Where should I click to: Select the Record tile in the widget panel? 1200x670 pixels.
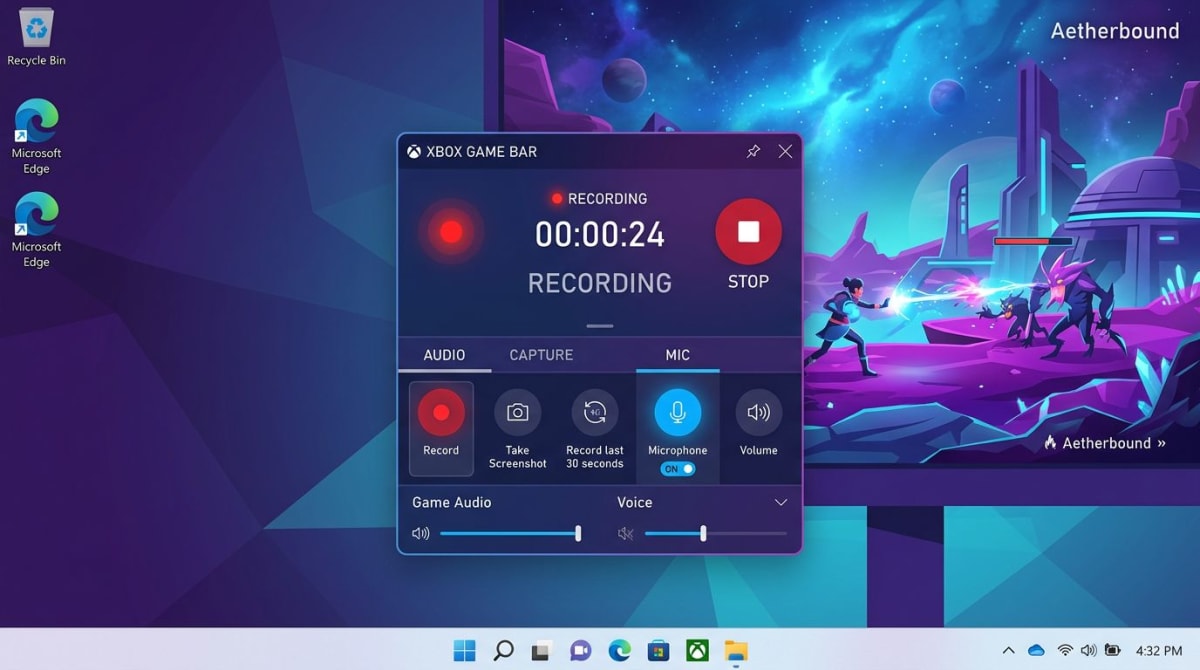pos(441,428)
